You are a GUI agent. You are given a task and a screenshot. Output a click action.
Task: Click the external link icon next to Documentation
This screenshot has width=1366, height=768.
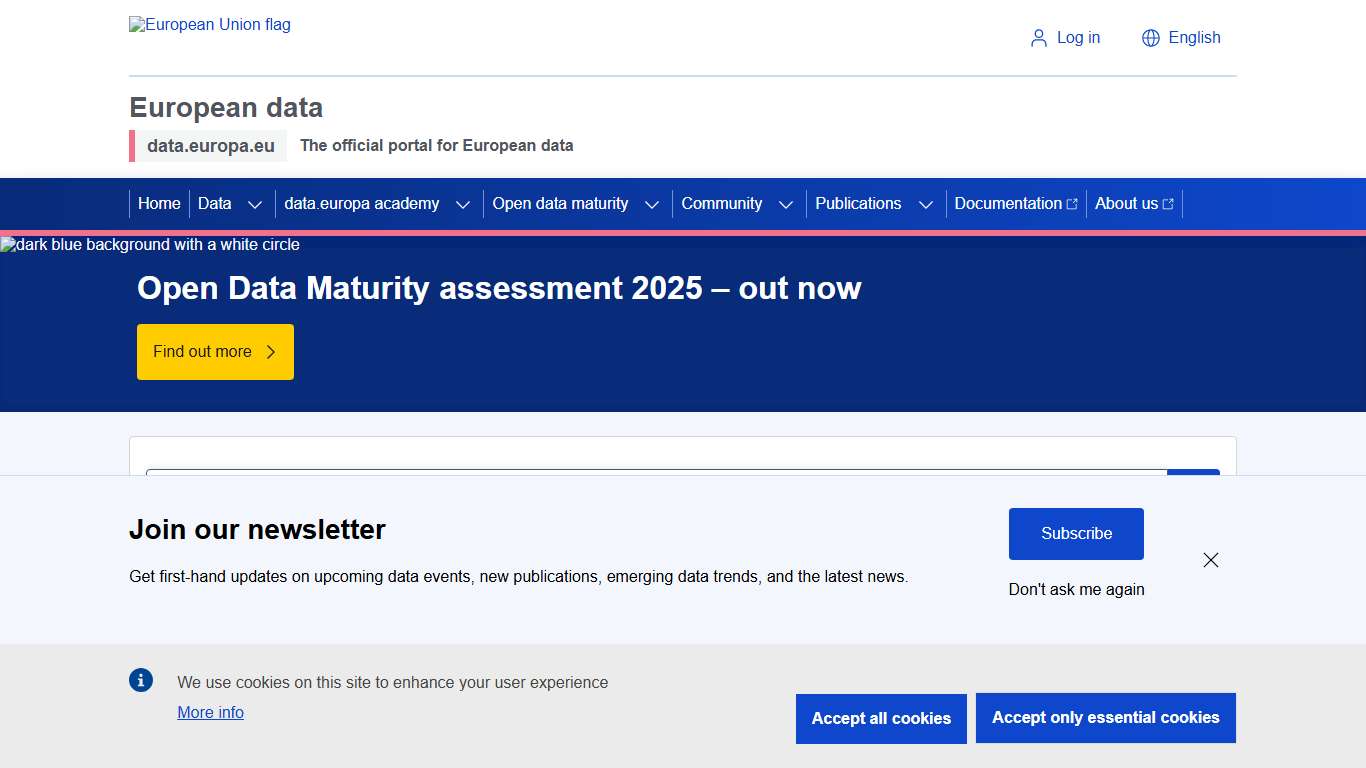pyautogui.click(x=1073, y=202)
